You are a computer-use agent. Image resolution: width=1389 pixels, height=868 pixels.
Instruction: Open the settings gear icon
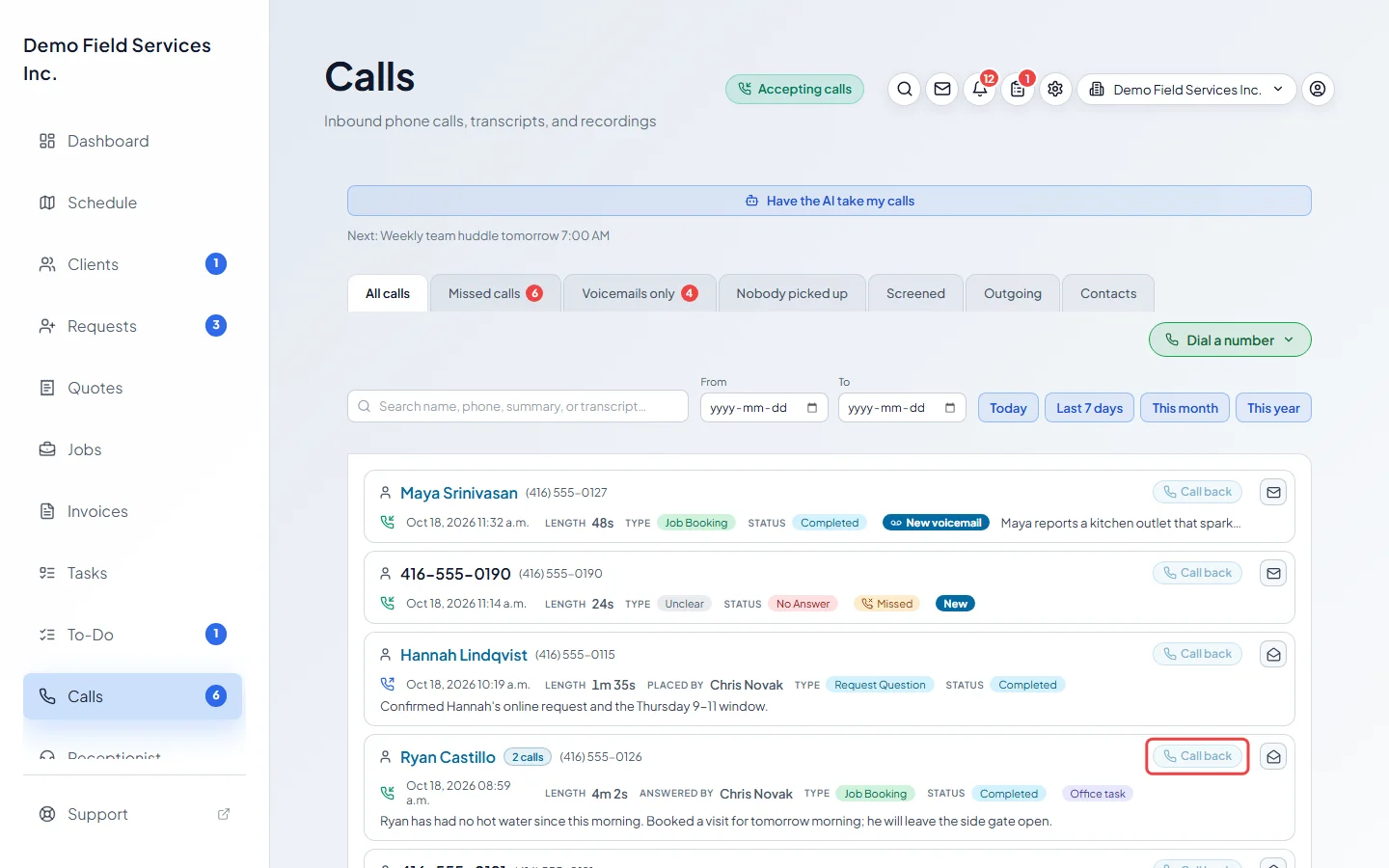click(x=1055, y=89)
